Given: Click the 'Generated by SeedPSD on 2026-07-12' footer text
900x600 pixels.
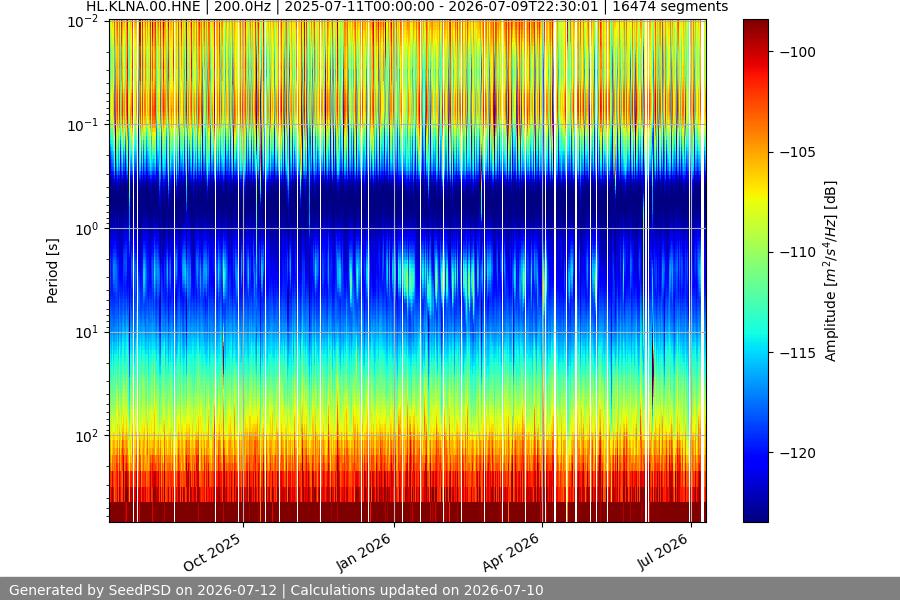Looking at the screenshot, I should point(143,590).
